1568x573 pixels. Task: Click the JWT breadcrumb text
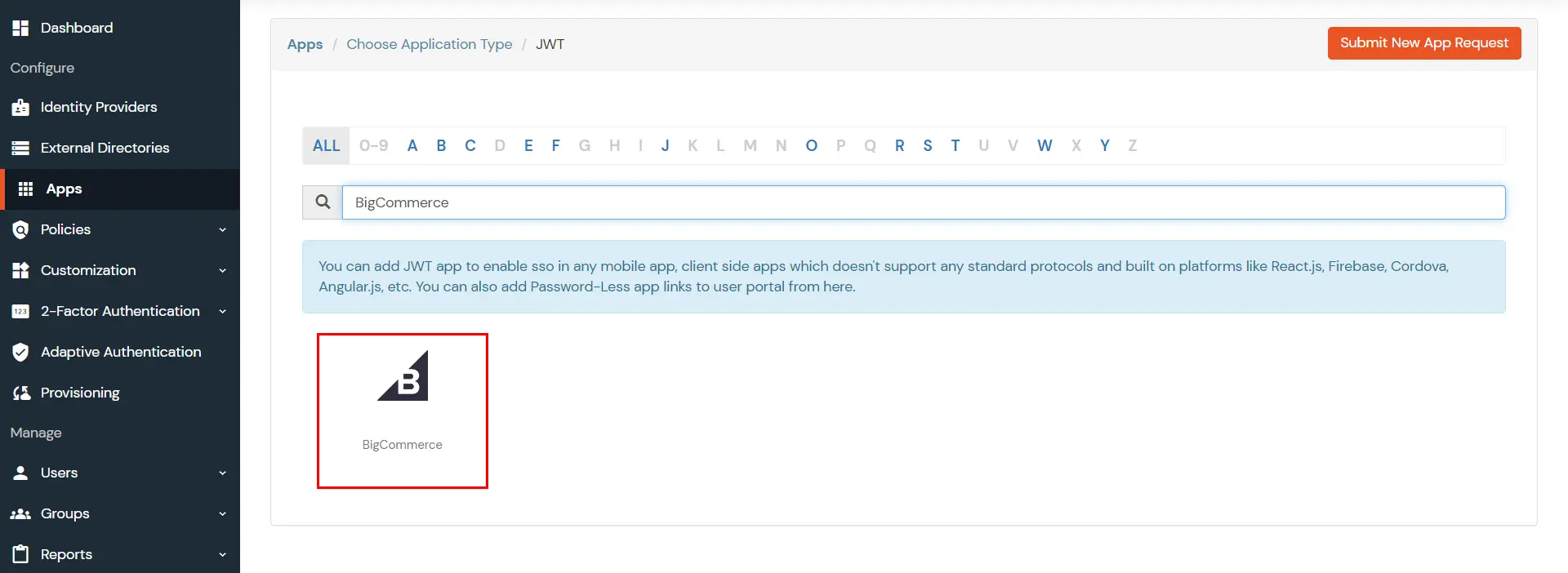tap(550, 44)
